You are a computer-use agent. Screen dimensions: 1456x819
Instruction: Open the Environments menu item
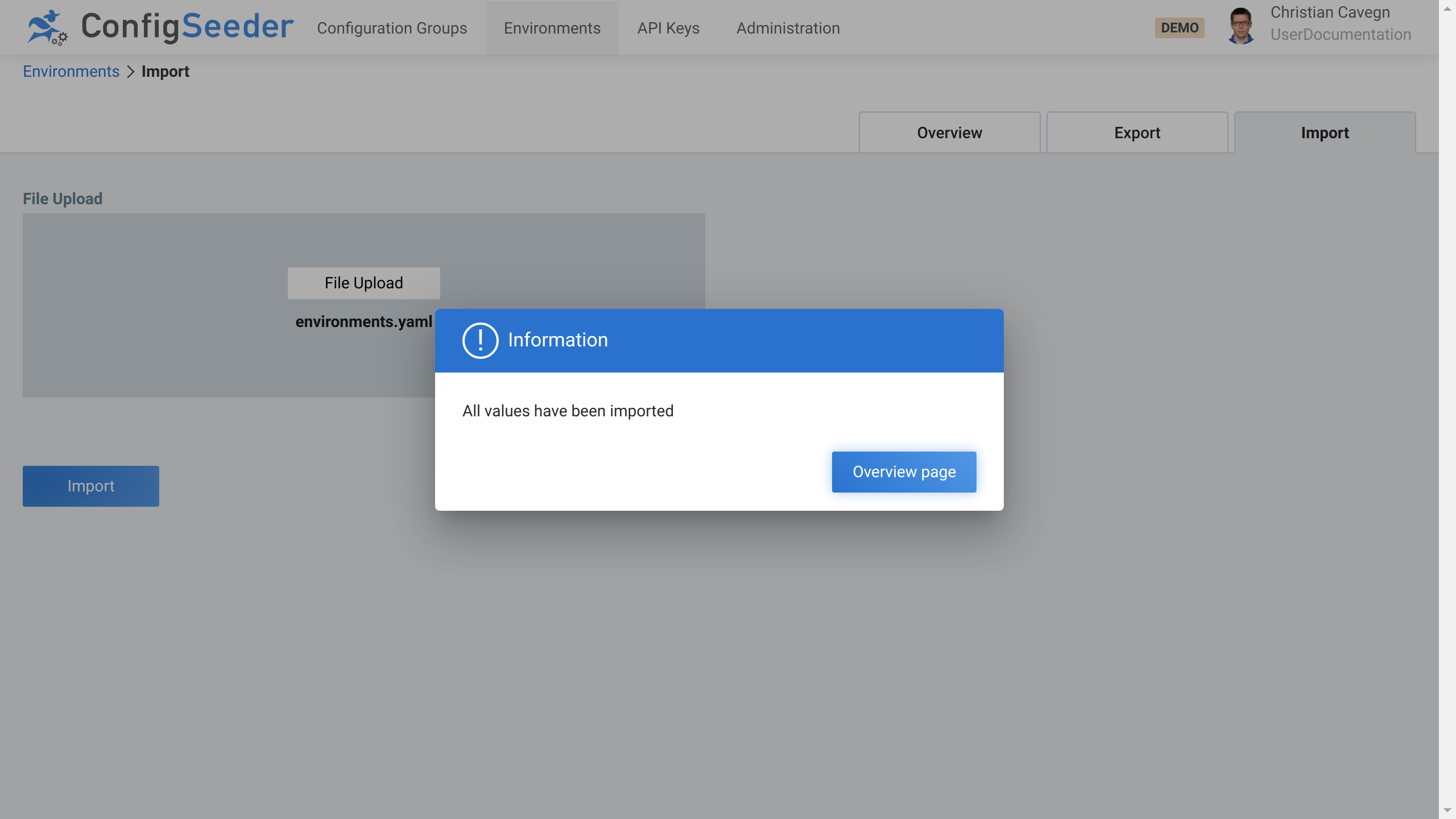[x=552, y=28]
